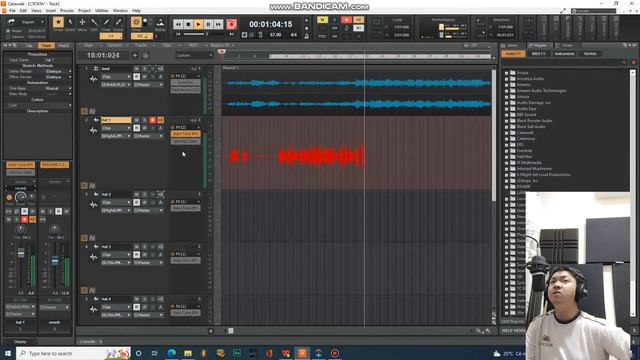640x360 pixels.
Task: Pause the transport
Action: 208,24
